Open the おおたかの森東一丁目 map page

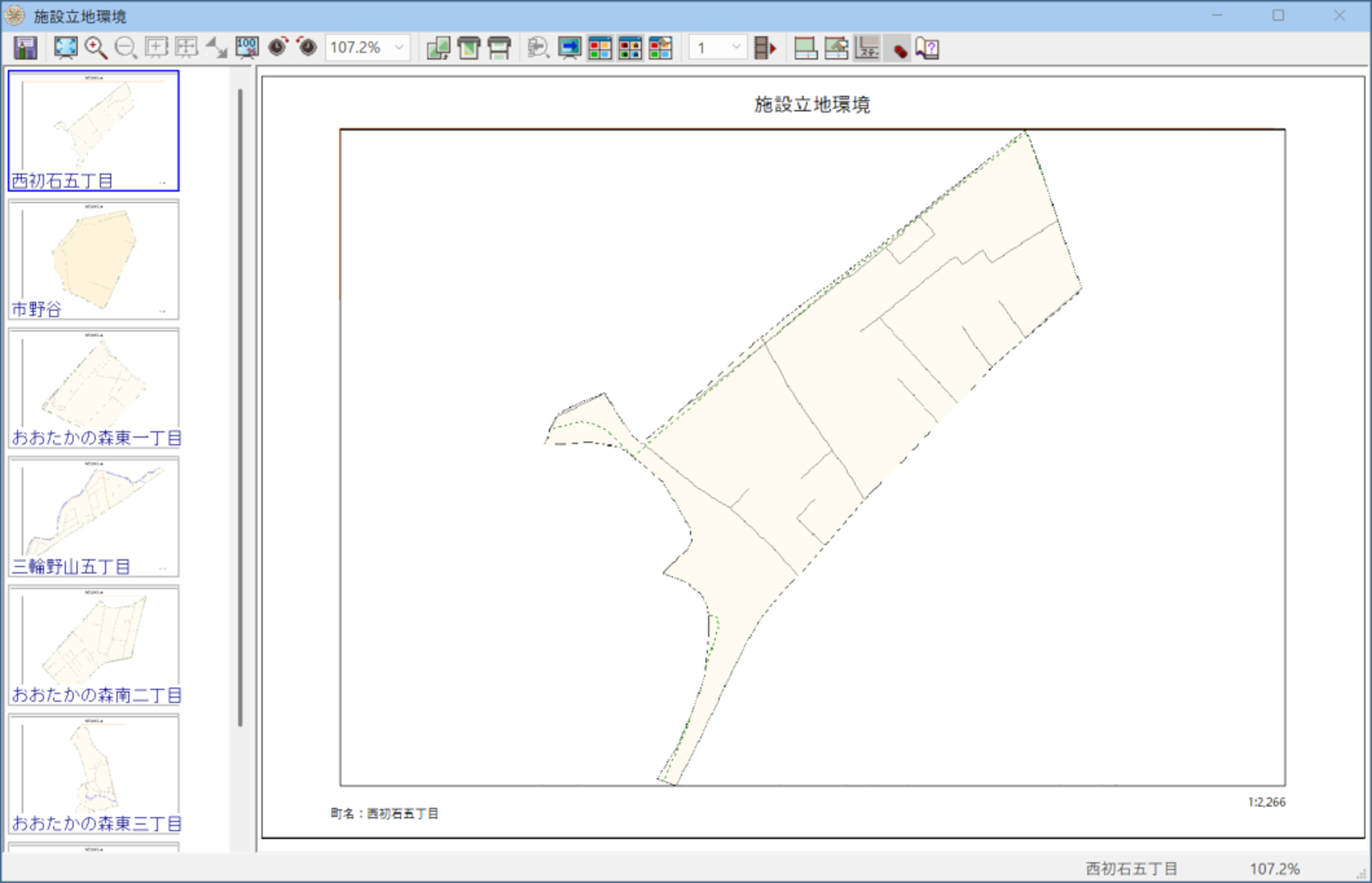(x=93, y=388)
